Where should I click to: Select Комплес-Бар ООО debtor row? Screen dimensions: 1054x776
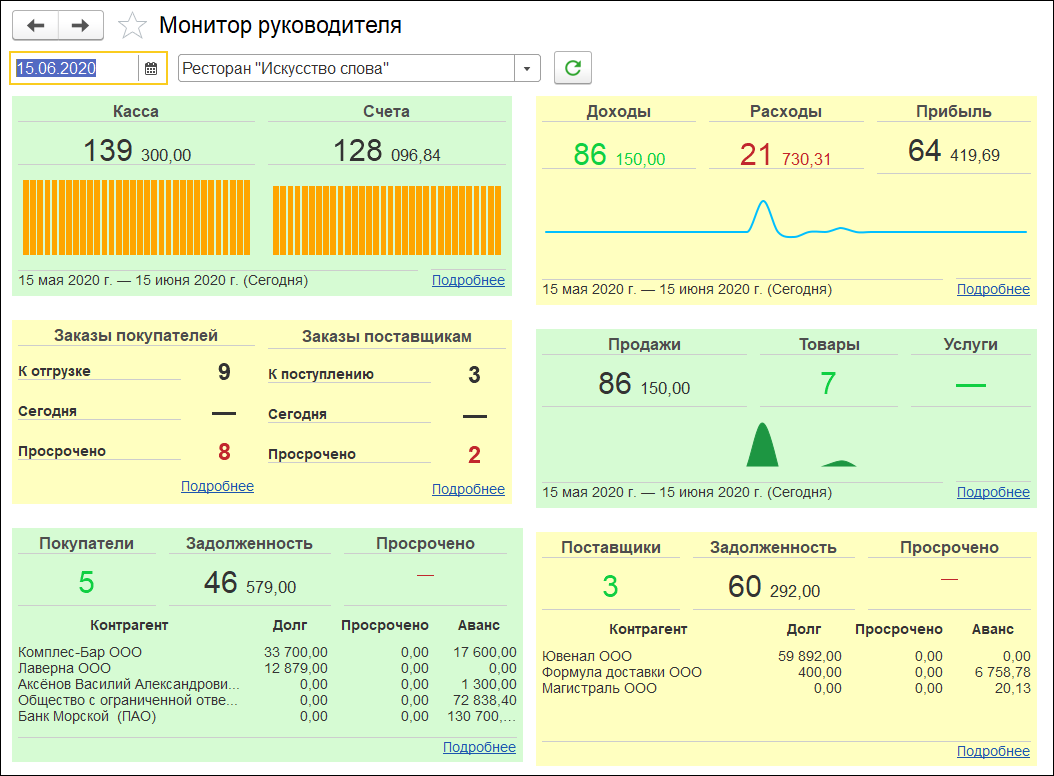pyautogui.click(x=80, y=652)
